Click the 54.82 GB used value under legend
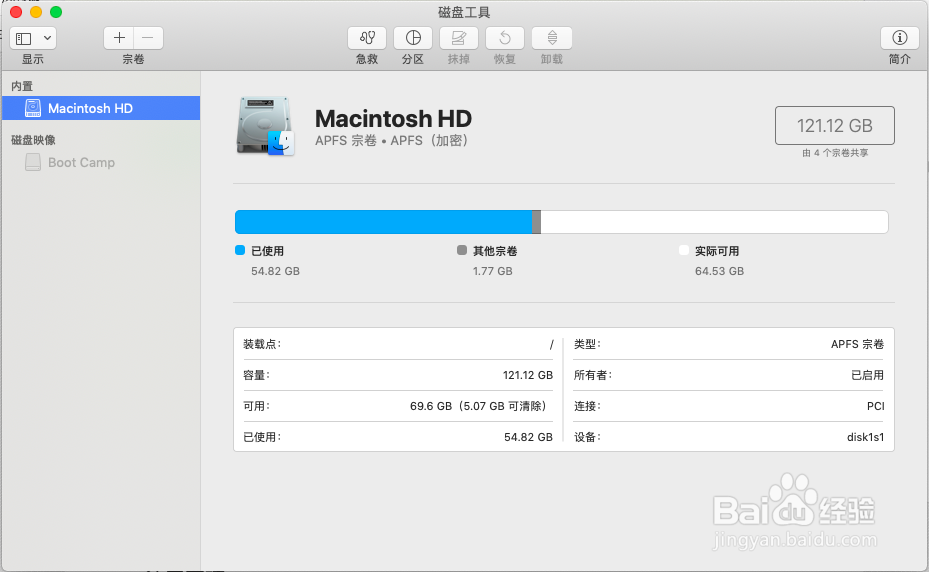Image resolution: width=929 pixels, height=572 pixels. tap(276, 271)
